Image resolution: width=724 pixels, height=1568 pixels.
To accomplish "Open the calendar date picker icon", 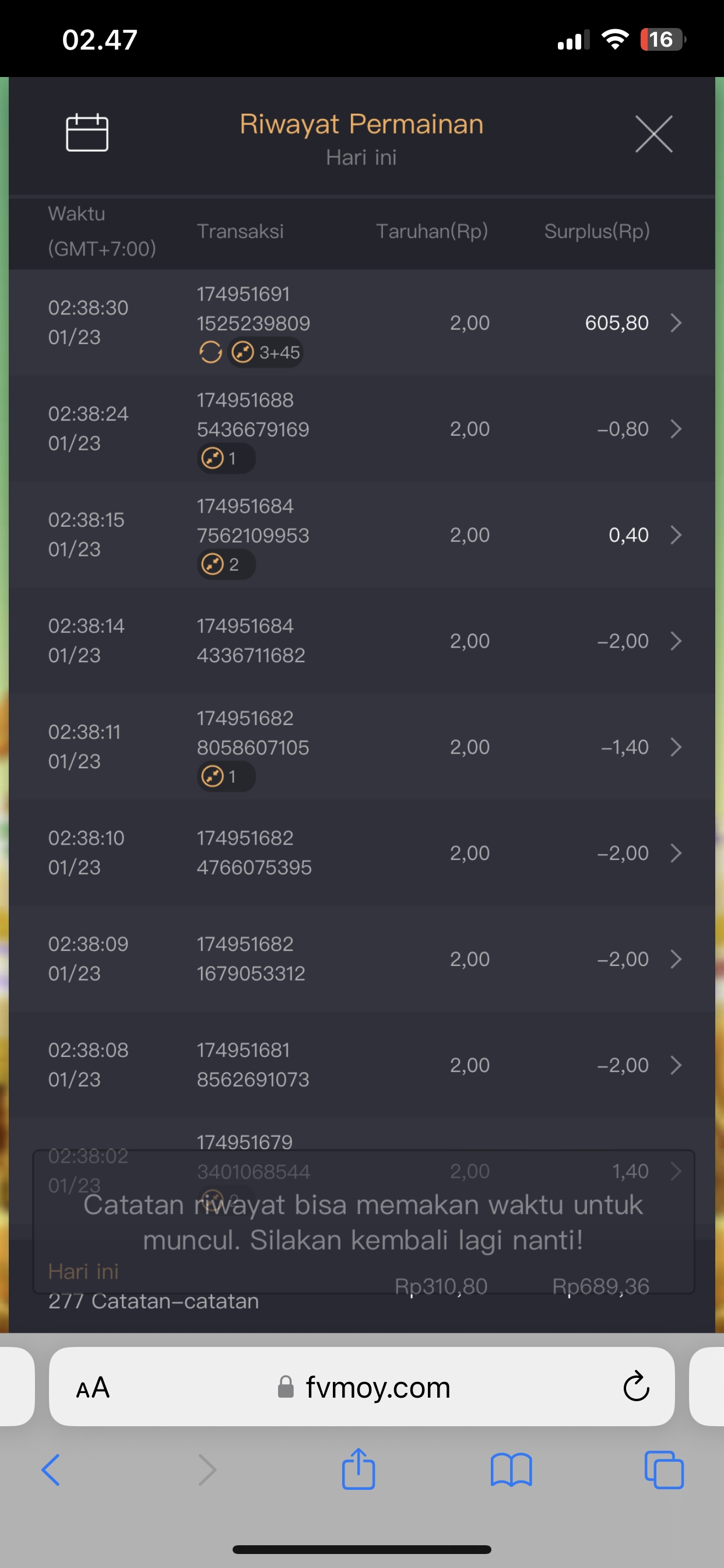I will (x=87, y=132).
